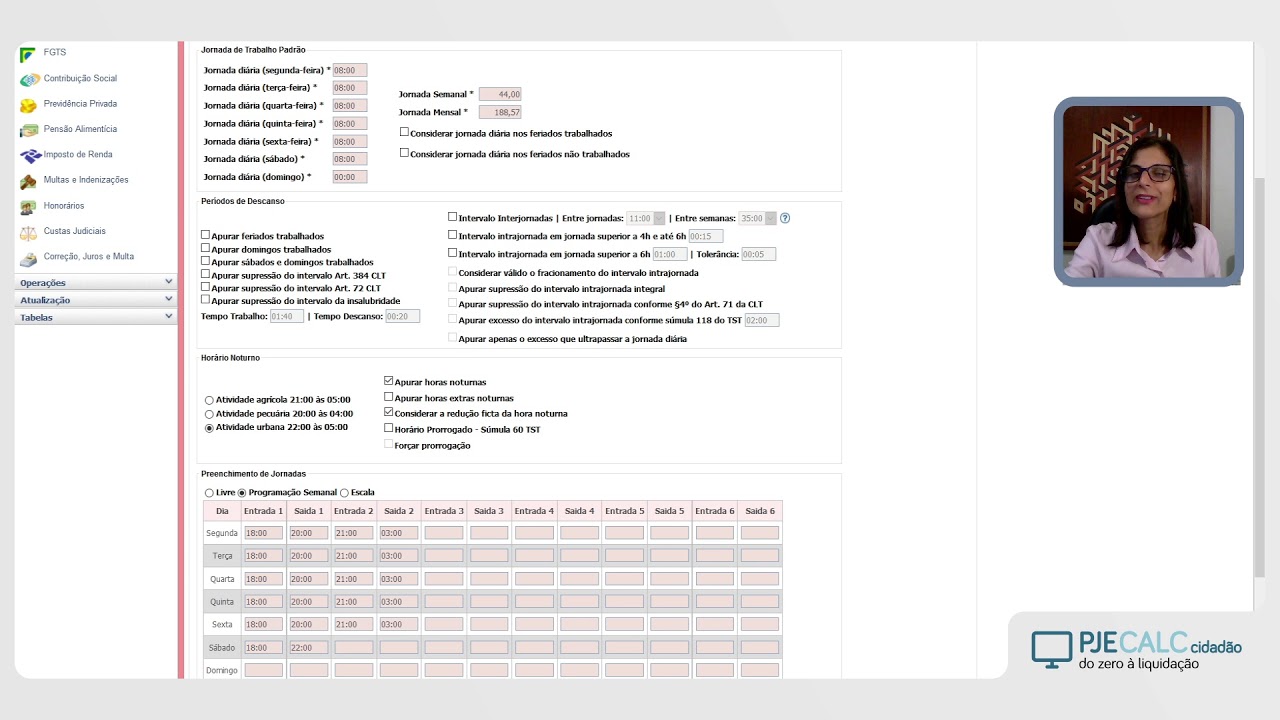This screenshot has width=1280, height=720.
Task: Open the Imposto de Renda icon
Action: coord(30,156)
